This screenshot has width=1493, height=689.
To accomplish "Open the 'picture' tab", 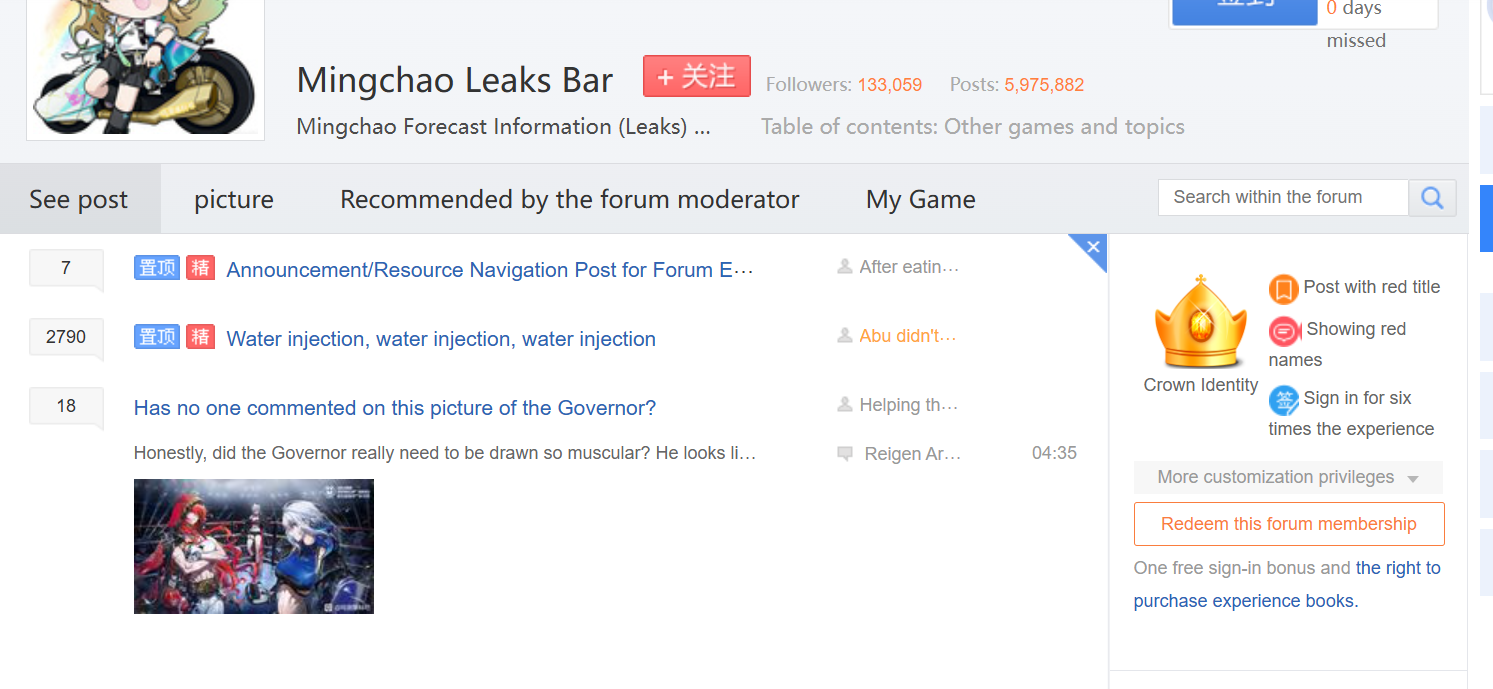I will 234,200.
